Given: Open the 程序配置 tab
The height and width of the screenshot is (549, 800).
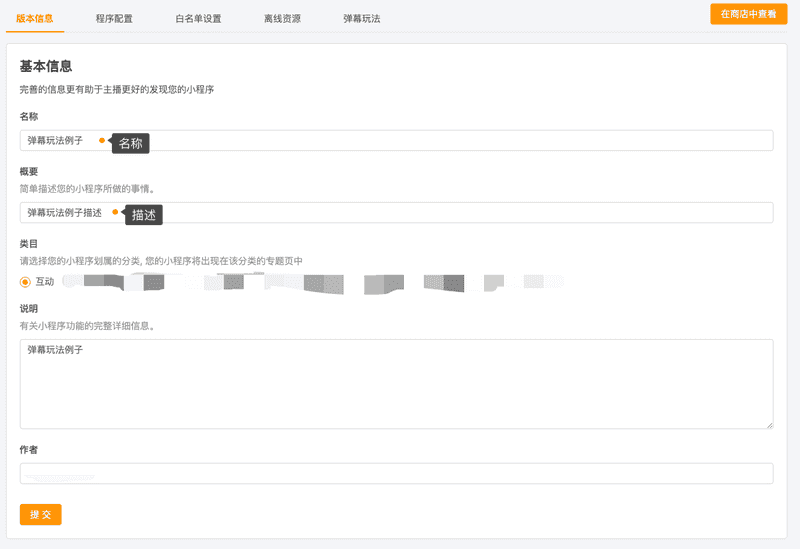Looking at the screenshot, I should (114, 18).
